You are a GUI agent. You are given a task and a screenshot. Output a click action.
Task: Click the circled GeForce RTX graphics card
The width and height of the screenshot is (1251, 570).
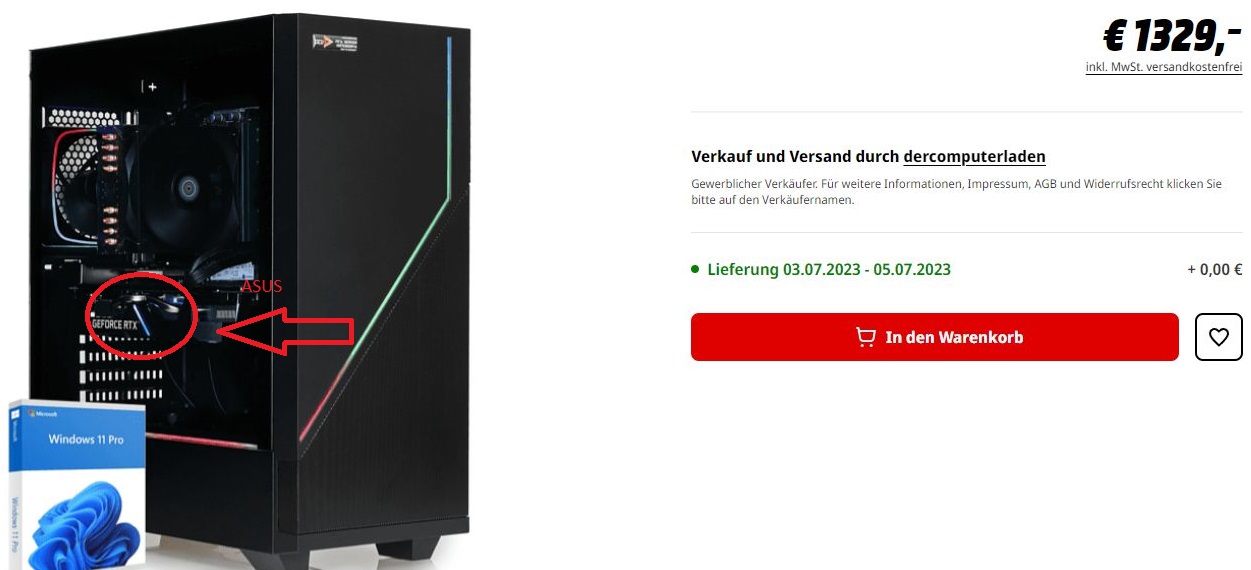138,315
